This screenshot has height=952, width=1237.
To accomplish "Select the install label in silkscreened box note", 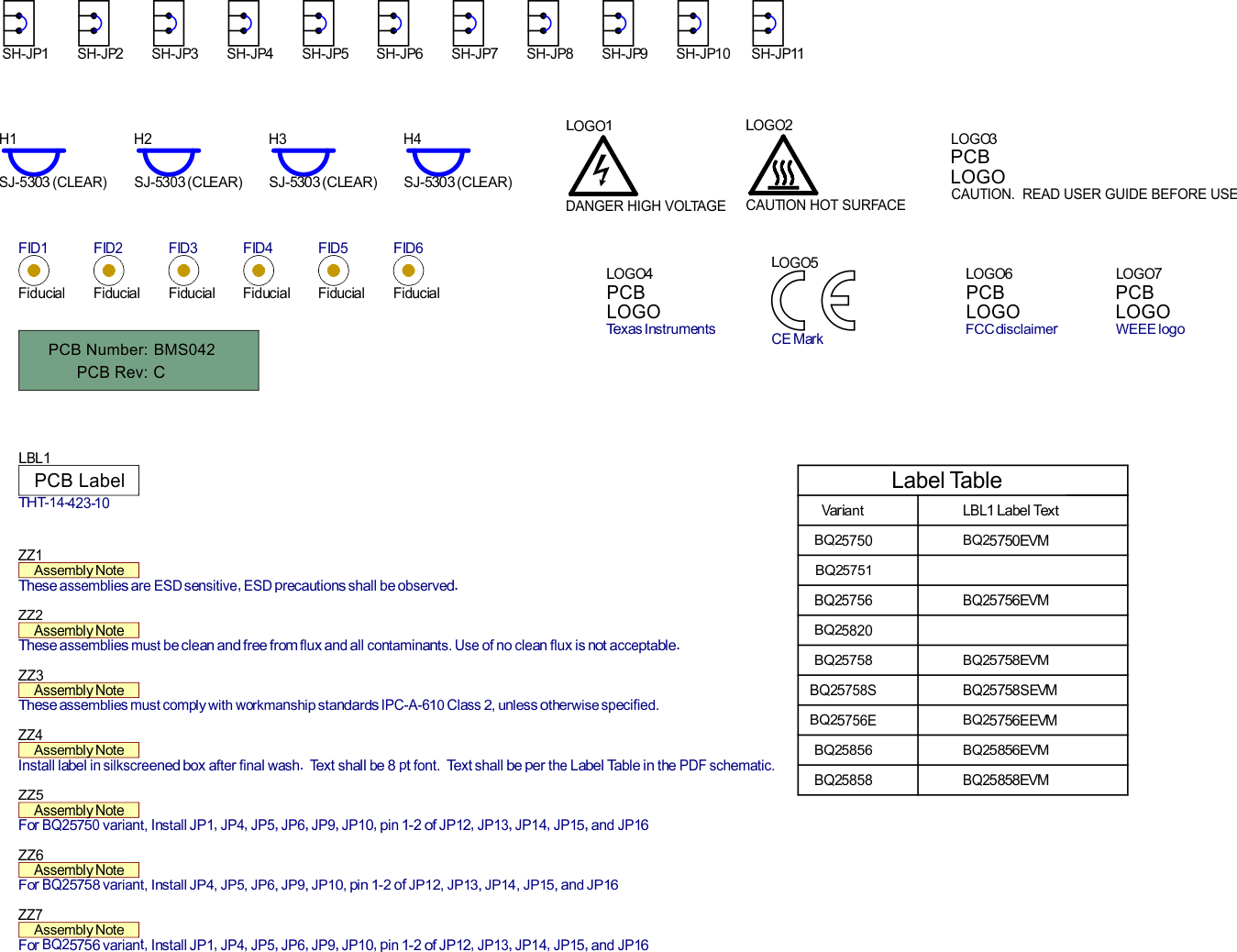I will click(x=397, y=766).
